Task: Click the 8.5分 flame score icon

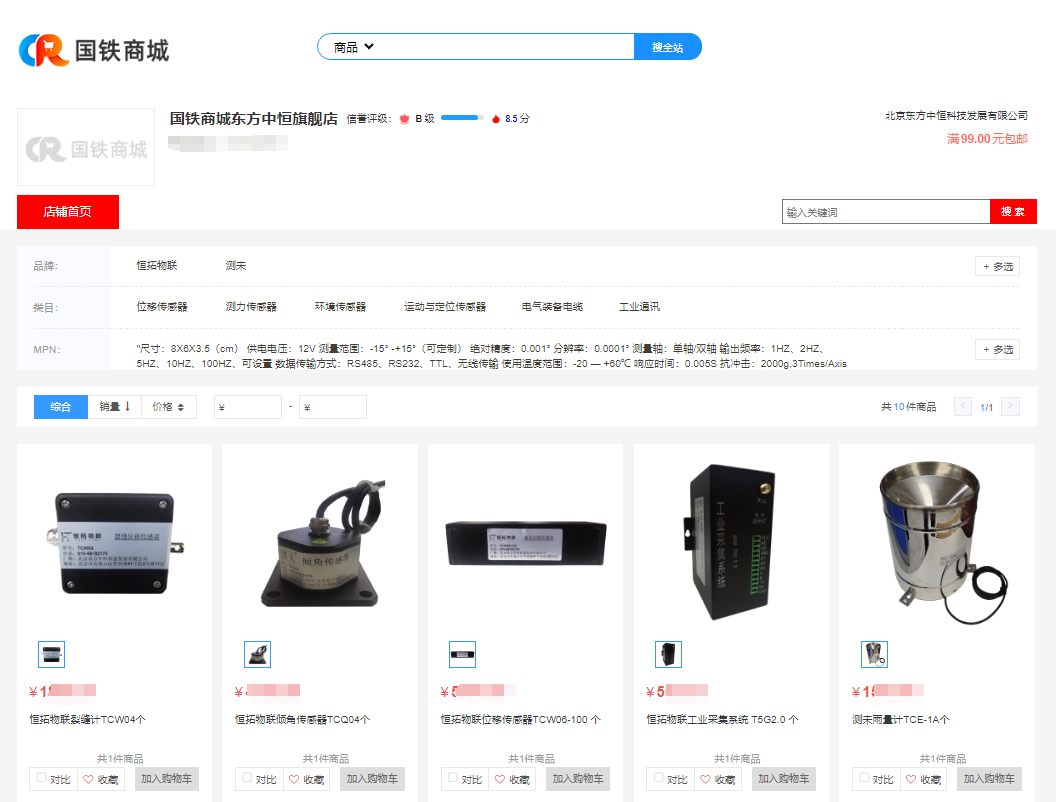Action: click(x=496, y=119)
